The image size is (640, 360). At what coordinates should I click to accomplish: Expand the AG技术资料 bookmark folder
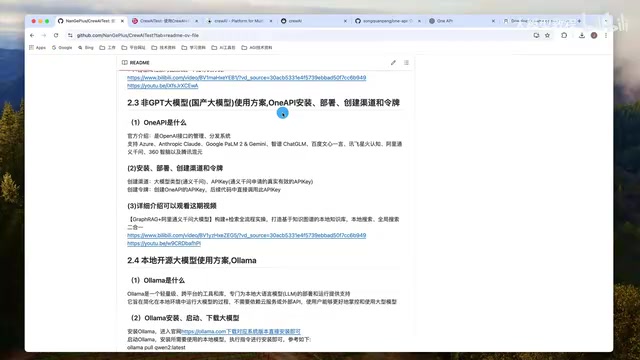point(257,48)
